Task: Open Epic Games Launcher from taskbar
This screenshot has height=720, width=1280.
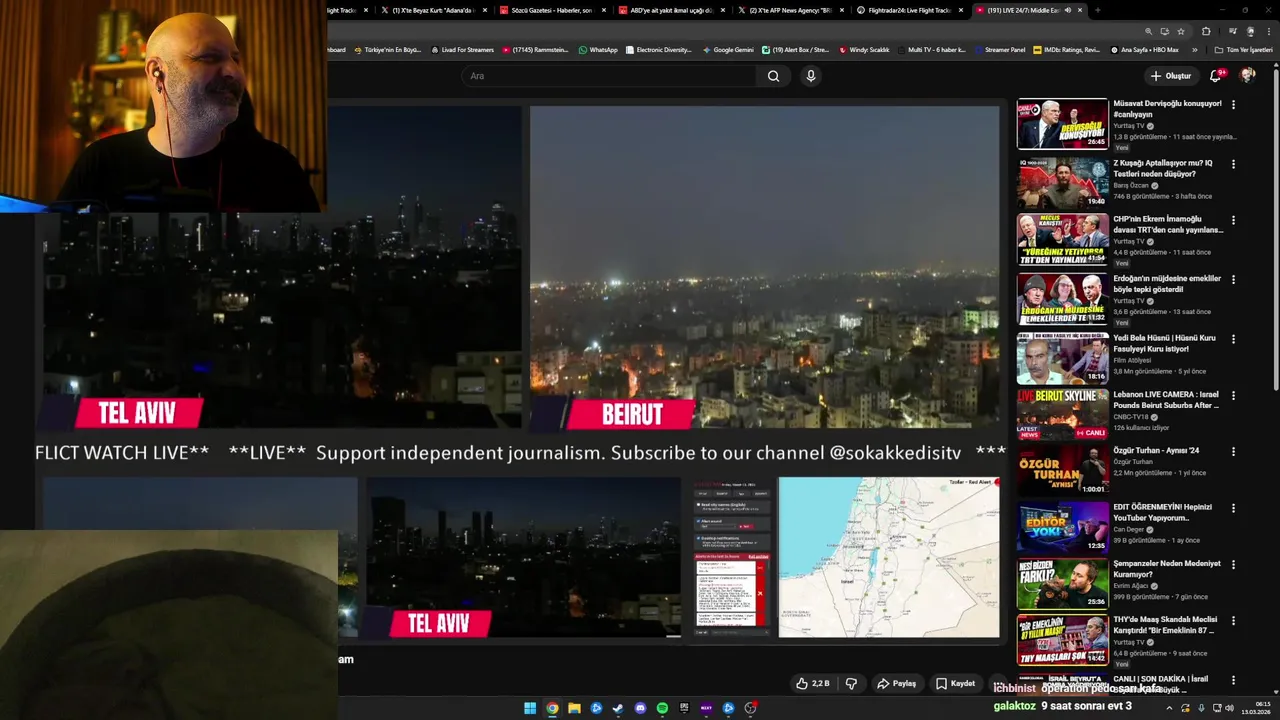Action: point(684,708)
